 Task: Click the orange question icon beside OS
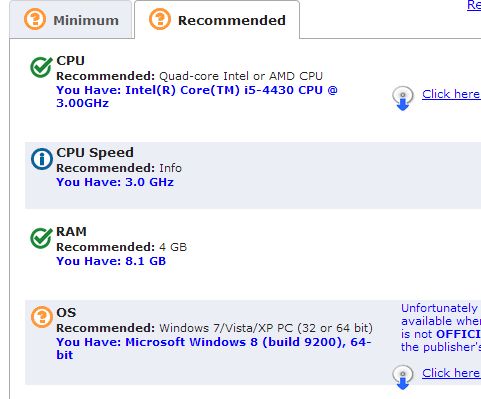coord(42,317)
